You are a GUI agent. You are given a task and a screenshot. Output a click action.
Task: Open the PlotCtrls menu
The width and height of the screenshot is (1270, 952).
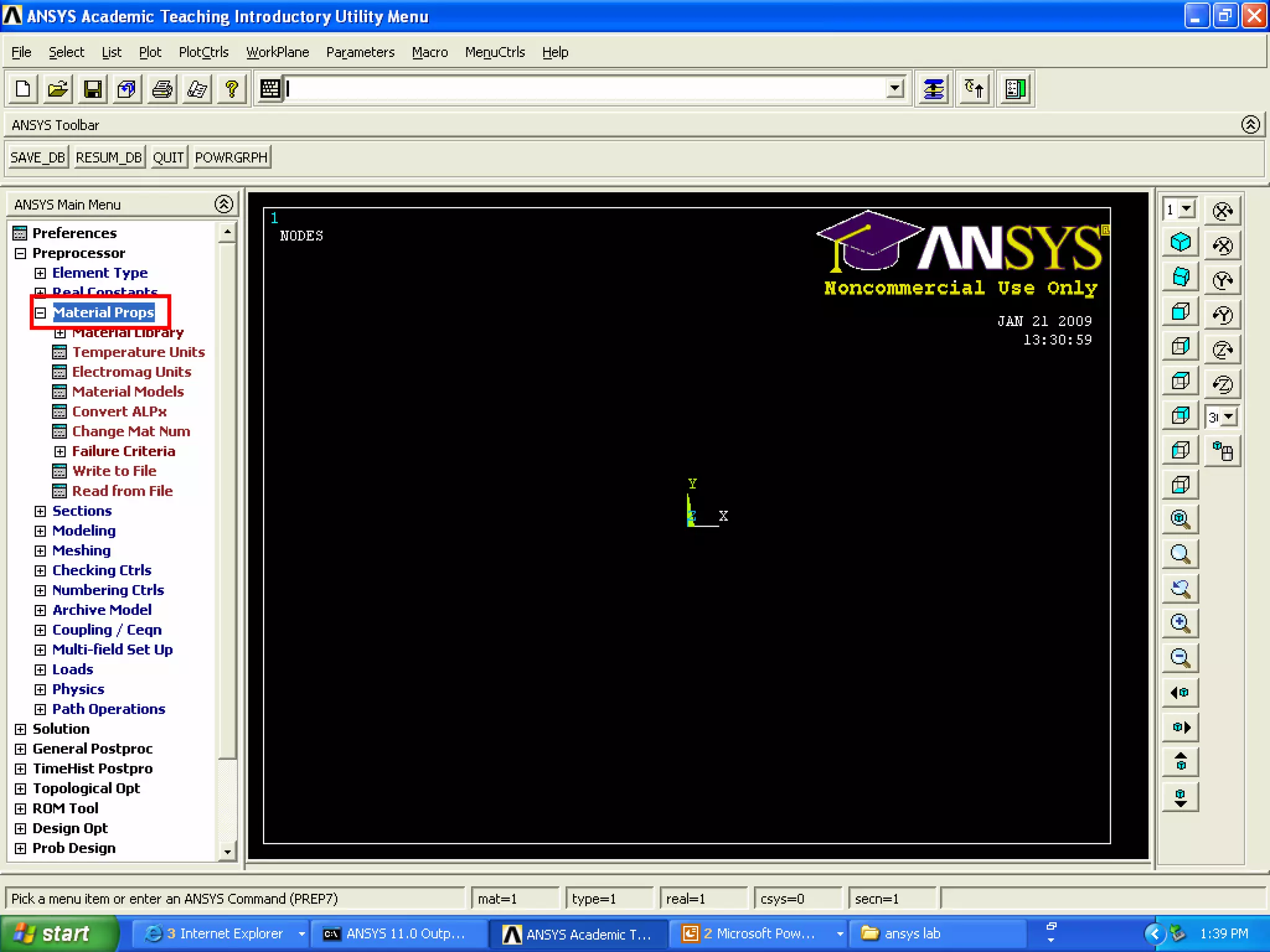click(203, 52)
